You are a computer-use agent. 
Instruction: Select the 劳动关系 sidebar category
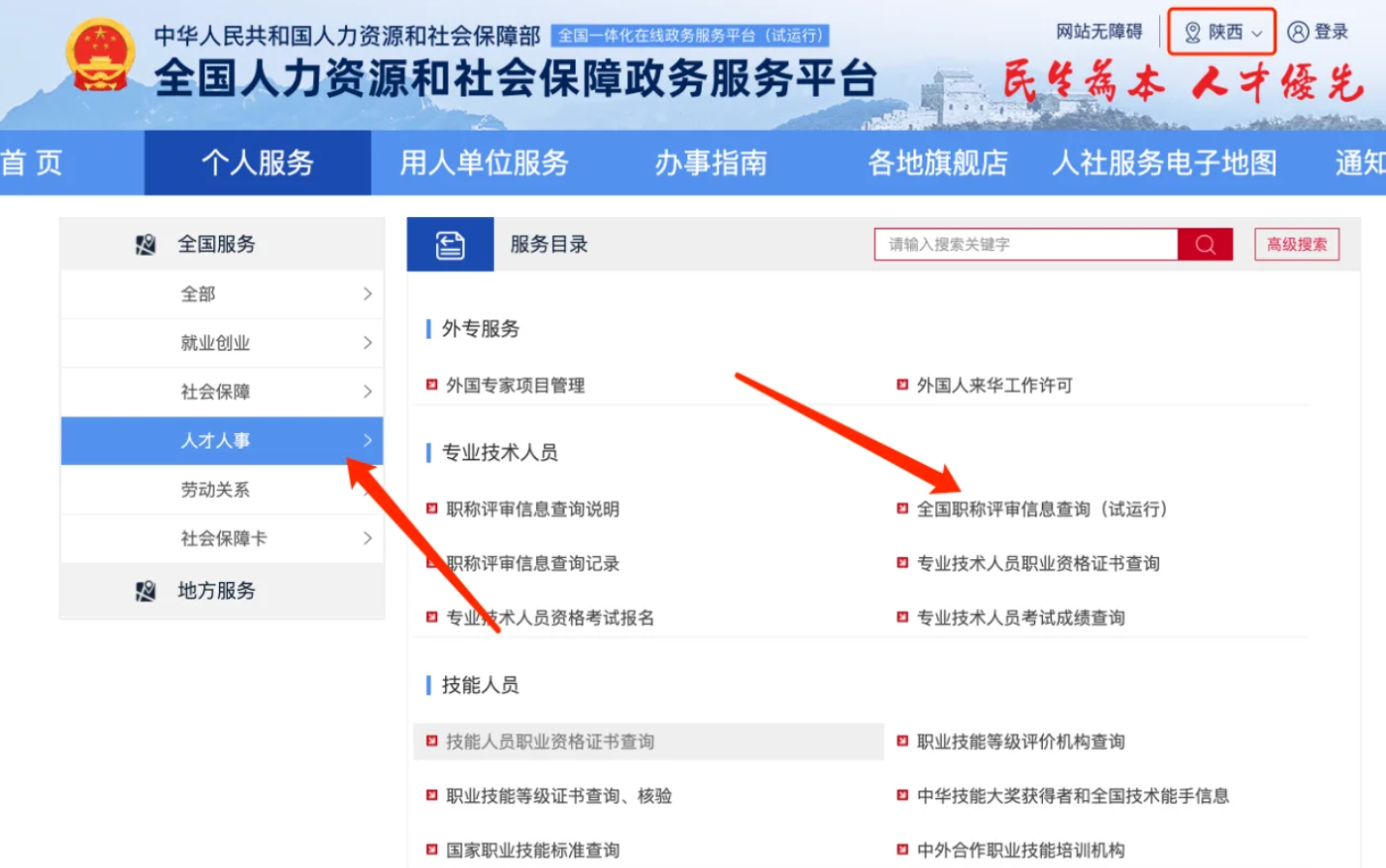point(215,489)
